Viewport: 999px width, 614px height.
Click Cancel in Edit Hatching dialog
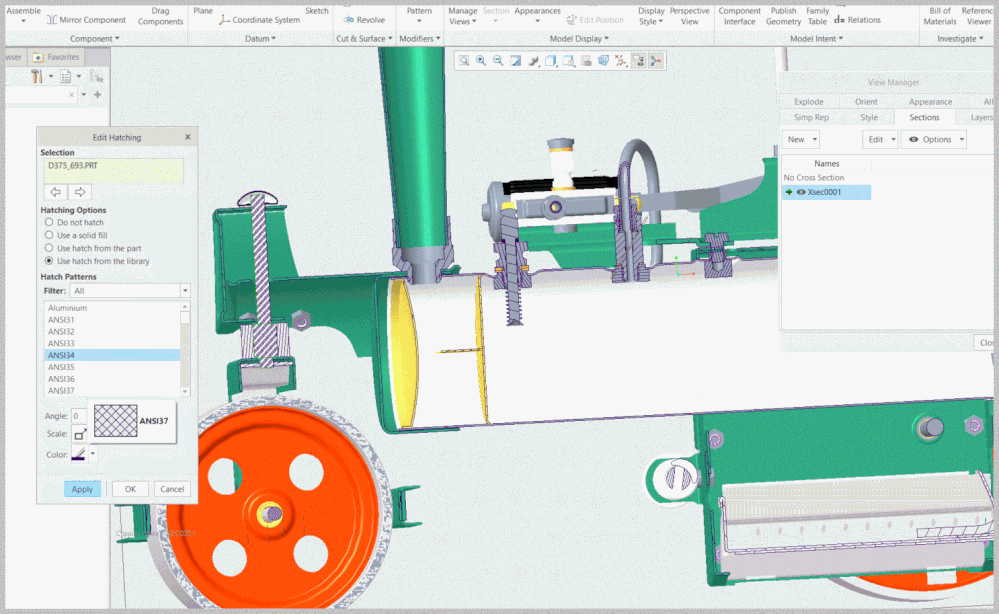pyautogui.click(x=172, y=489)
